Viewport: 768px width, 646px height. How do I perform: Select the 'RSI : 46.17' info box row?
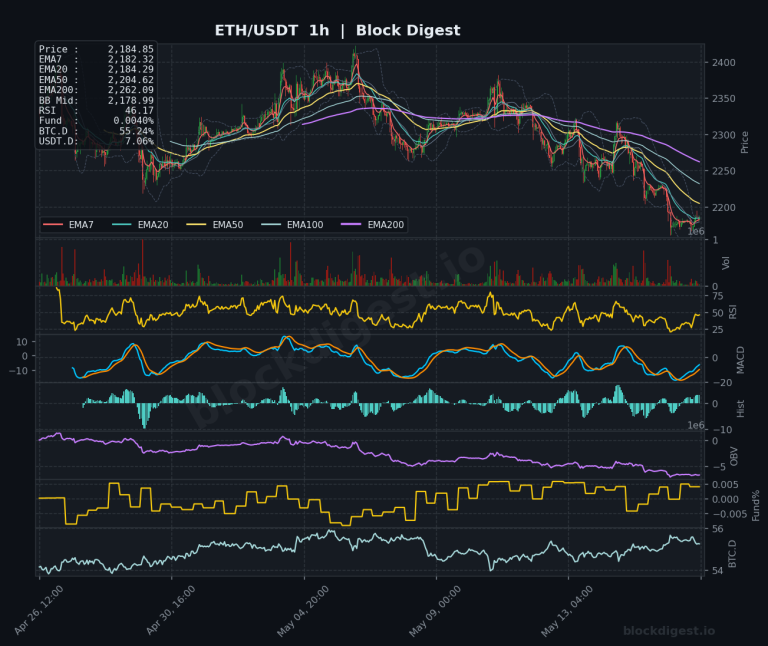96,111
